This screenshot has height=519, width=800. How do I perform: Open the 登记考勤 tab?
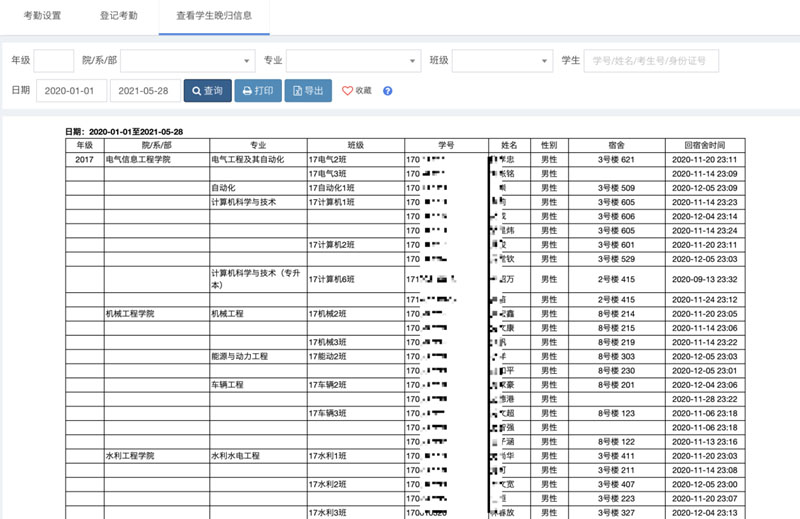point(119,16)
